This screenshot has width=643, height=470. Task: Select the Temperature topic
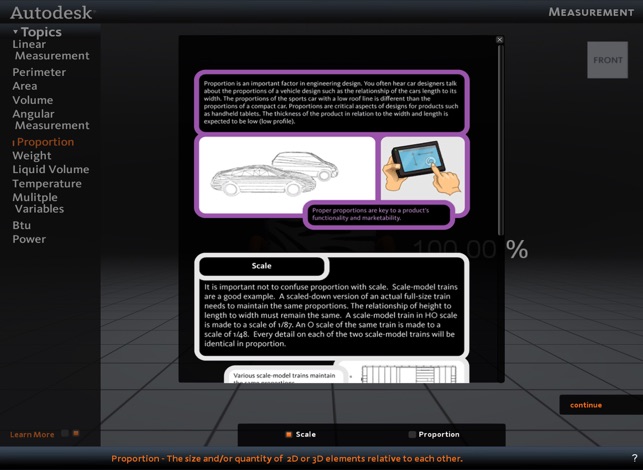coord(47,184)
